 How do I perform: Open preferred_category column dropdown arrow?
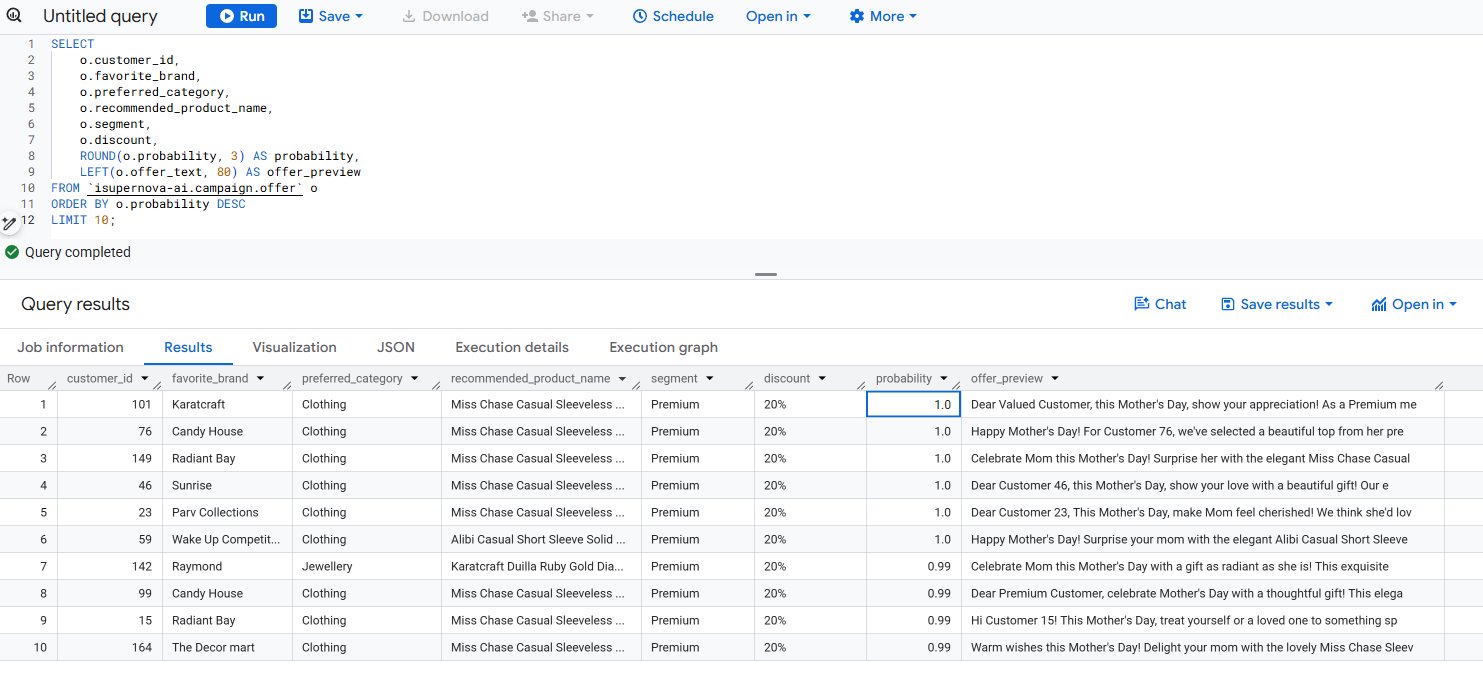pos(414,379)
